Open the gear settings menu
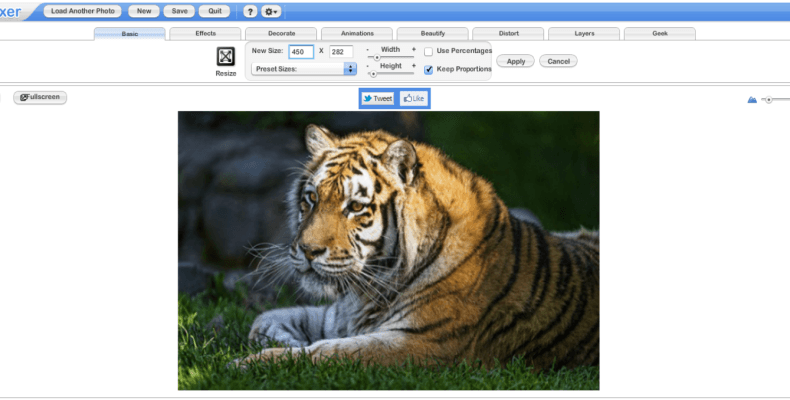This screenshot has width=790, height=400. click(271, 11)
